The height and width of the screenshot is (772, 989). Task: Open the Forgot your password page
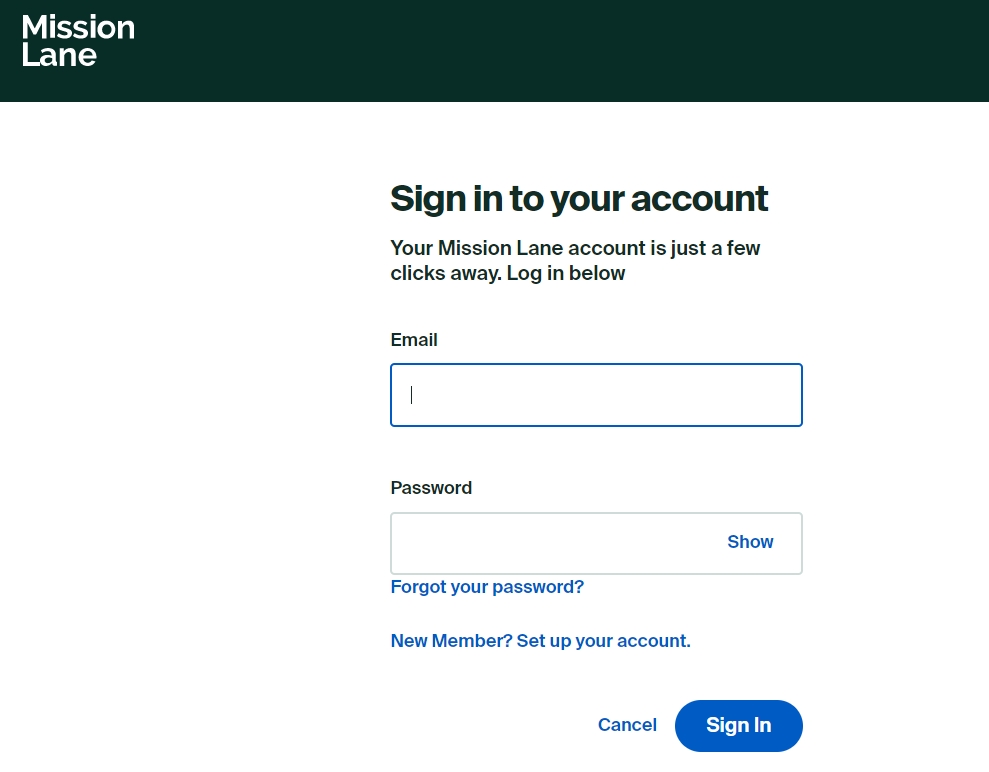tap(487, 587)
